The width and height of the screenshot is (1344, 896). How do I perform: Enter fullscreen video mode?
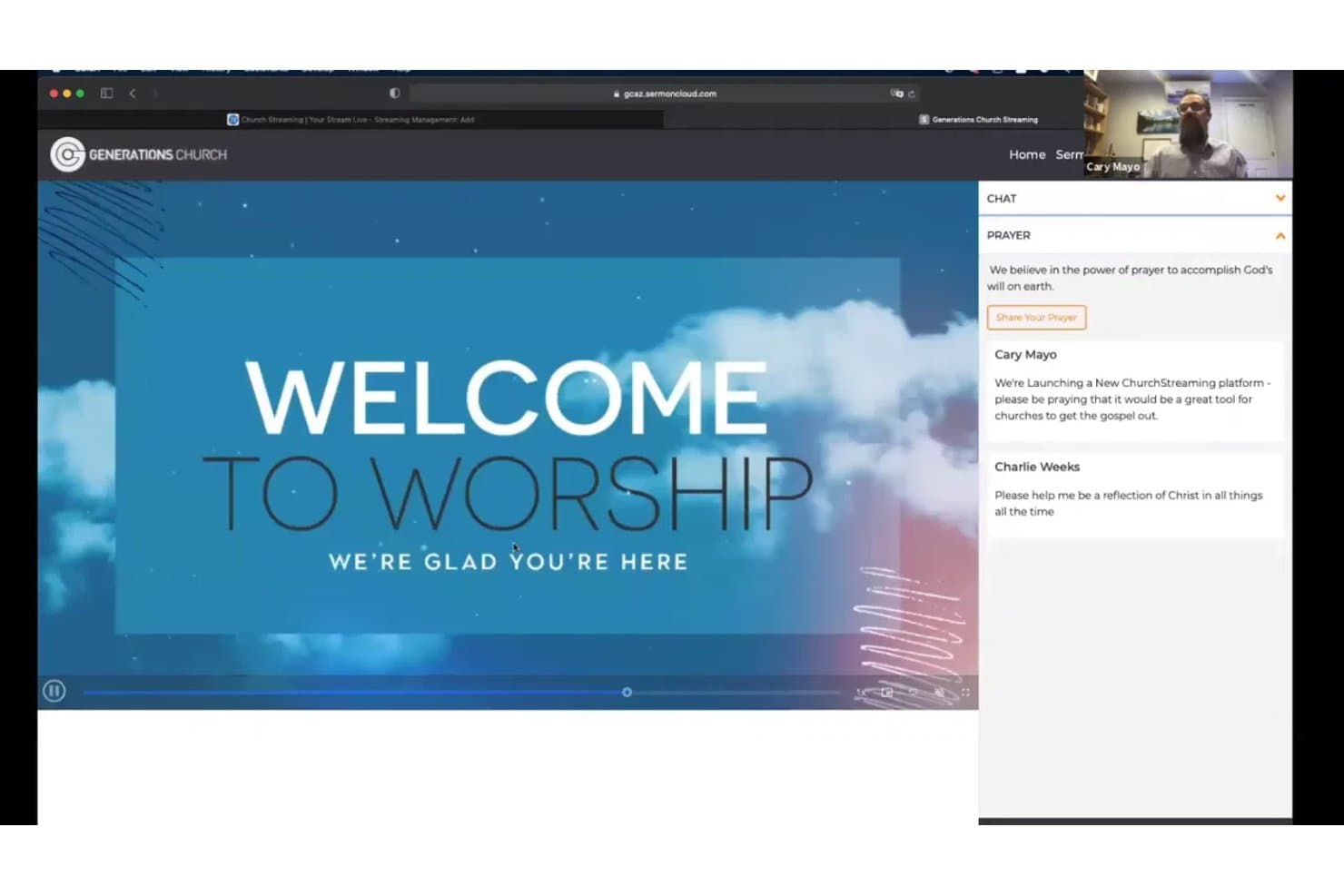click(965, 693)
